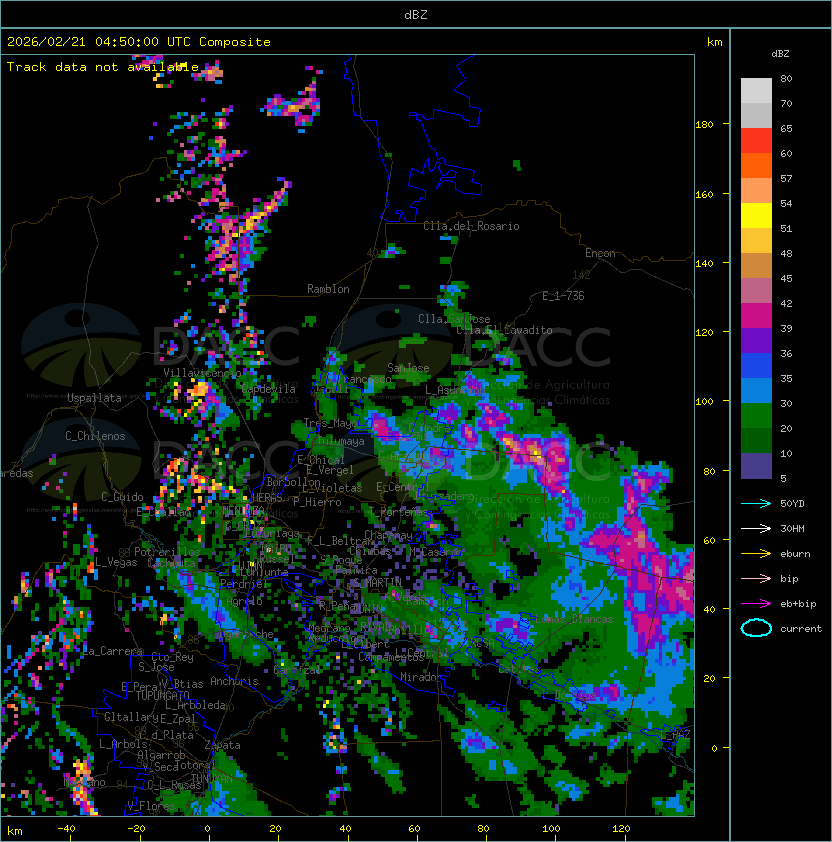Viewport: 832px width, 842px height.
Task: Select the red color swatch in dBZ scale
Action: 756,140
